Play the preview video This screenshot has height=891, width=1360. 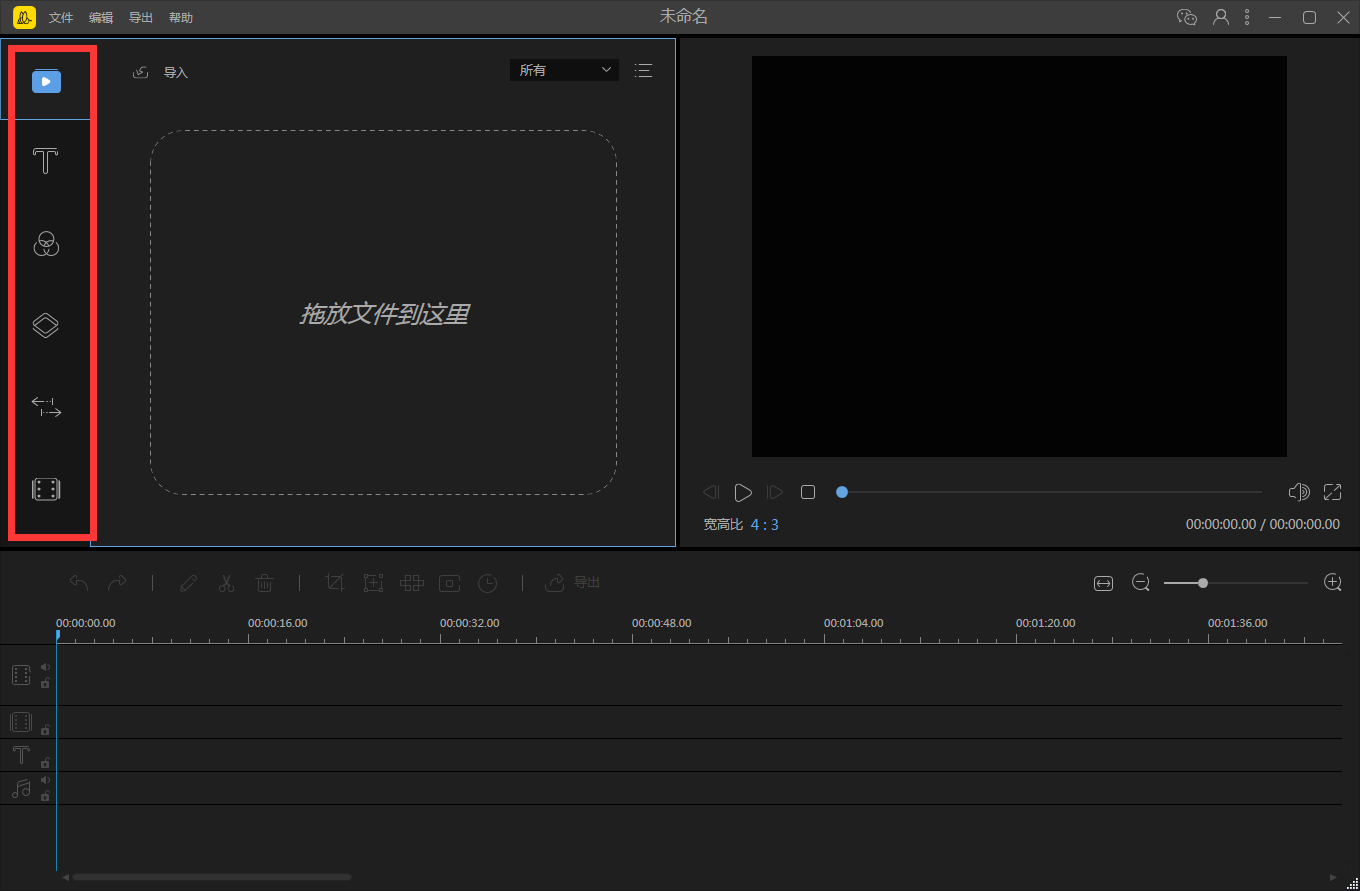coord(742,492)
